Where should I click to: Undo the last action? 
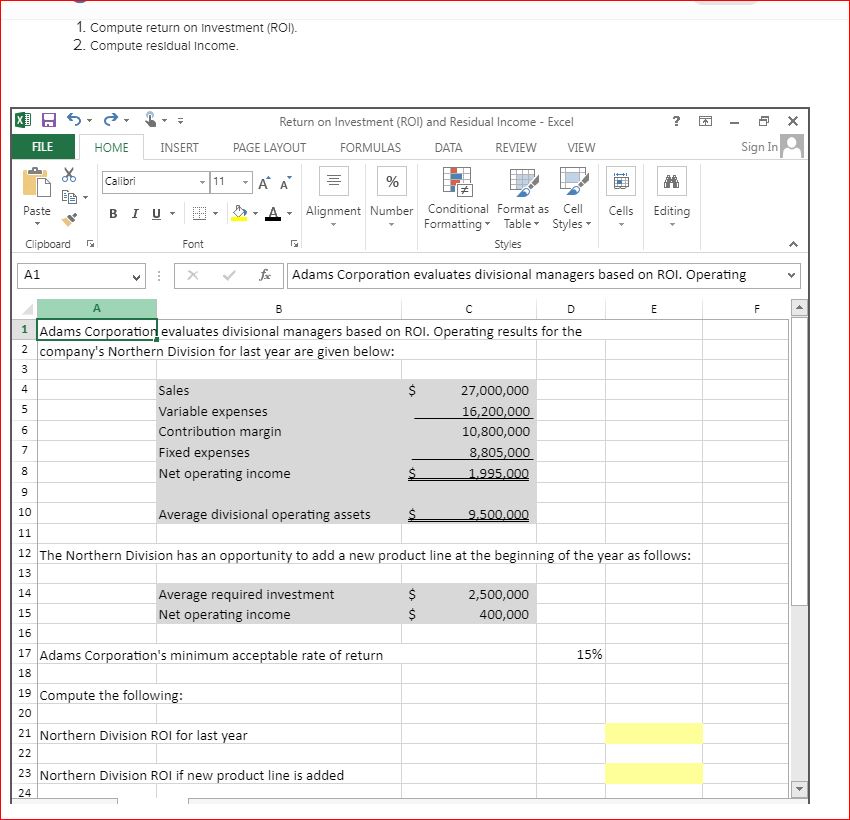coord(74,119)
